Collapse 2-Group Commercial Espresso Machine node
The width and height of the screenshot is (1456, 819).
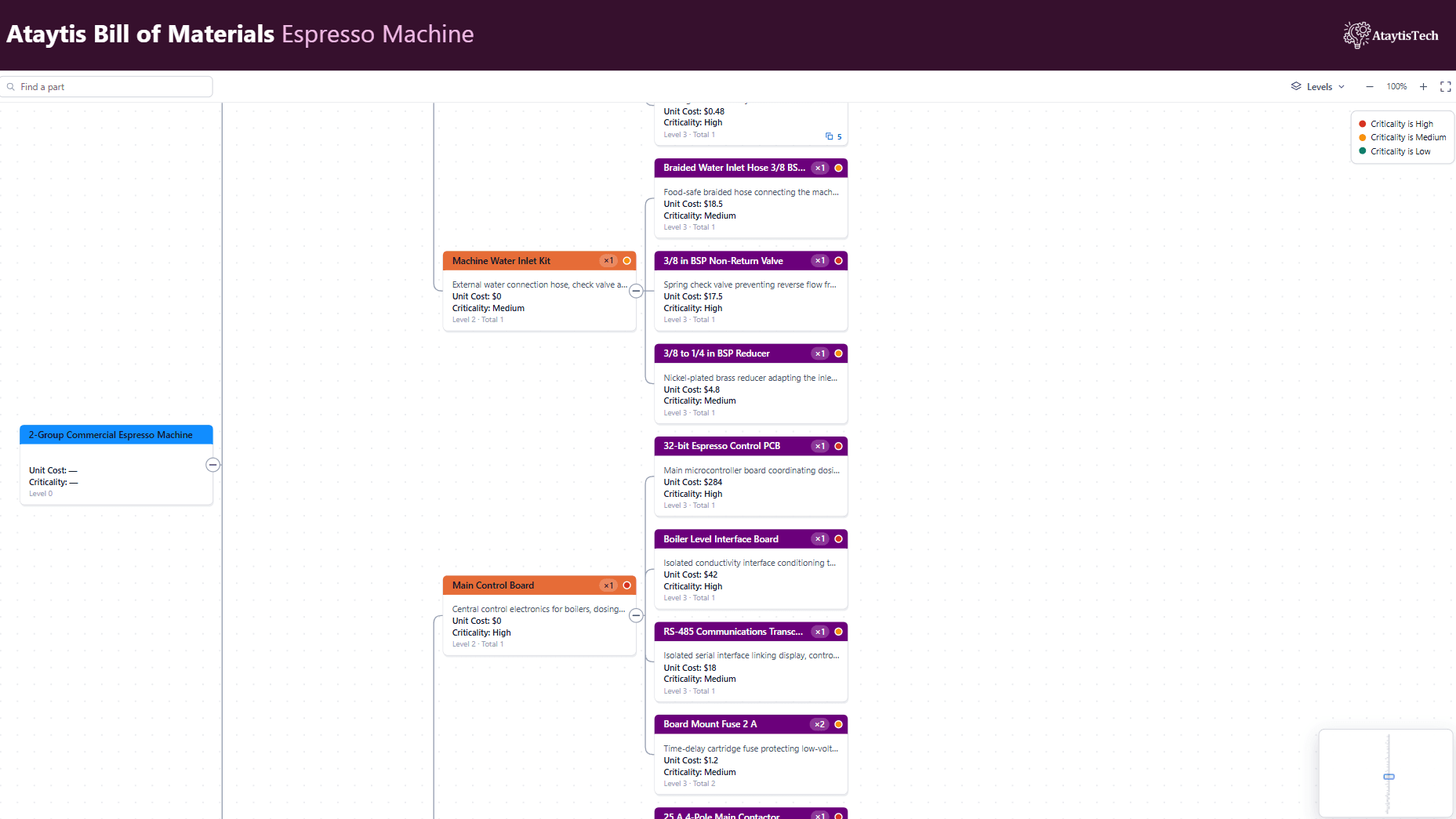[212, 465]
